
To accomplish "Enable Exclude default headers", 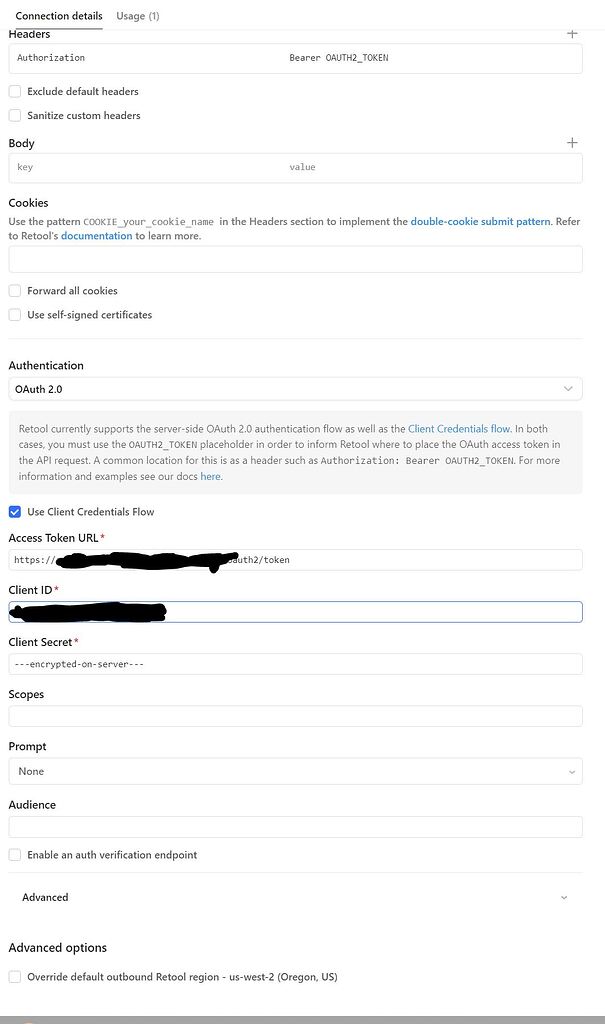I will pyautogui.click(x=14, y=91).
